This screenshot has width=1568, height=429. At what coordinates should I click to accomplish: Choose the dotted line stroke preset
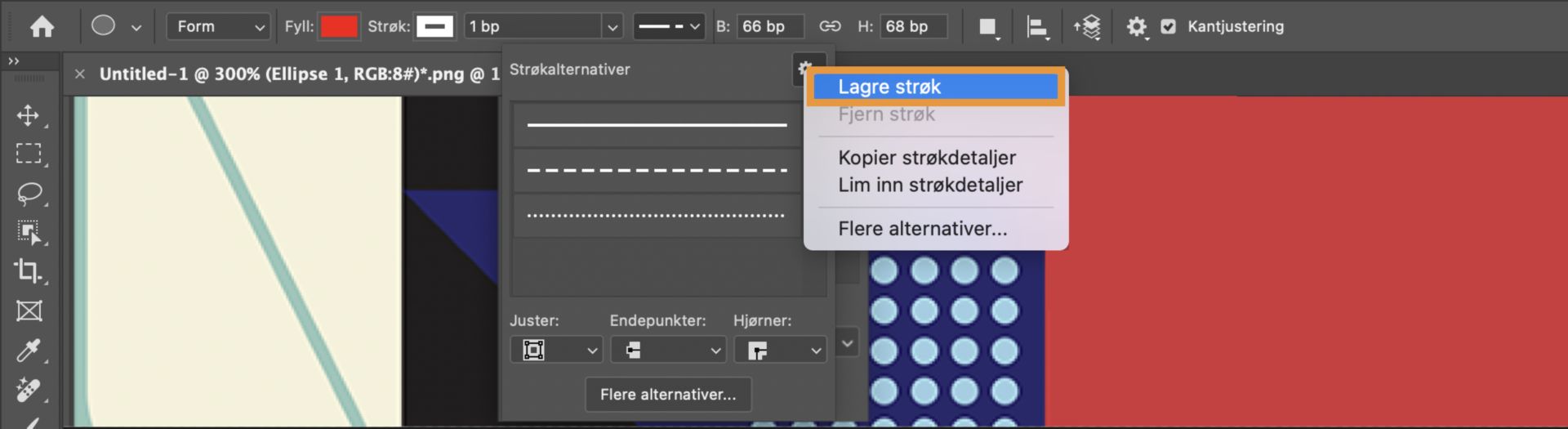point(657,216)
